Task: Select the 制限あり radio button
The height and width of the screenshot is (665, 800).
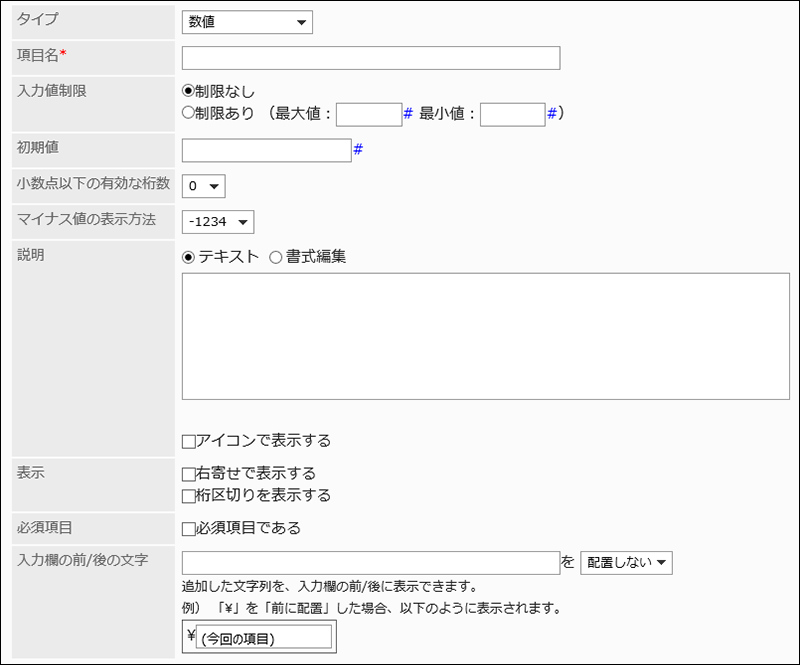Action: click(188, 114)
